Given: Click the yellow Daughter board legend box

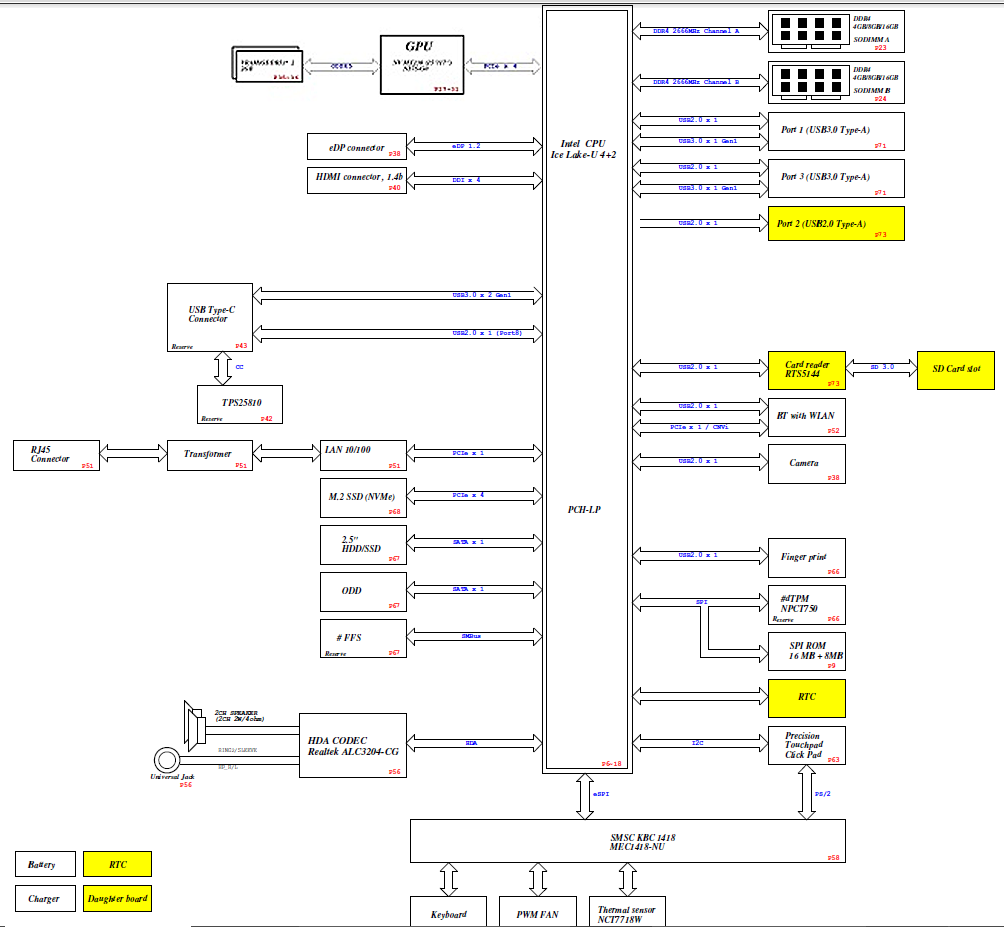Looking at the screenshot, I should 117,898.
